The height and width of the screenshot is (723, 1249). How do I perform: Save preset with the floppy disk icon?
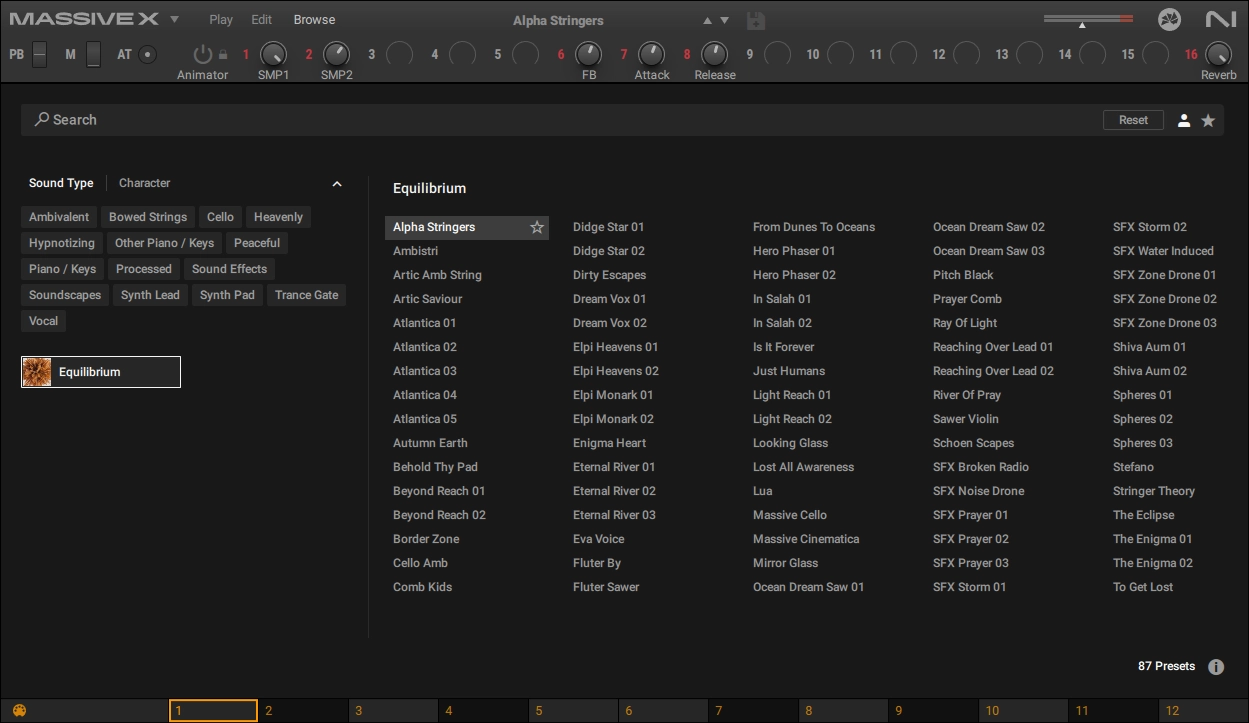(756, 20)
